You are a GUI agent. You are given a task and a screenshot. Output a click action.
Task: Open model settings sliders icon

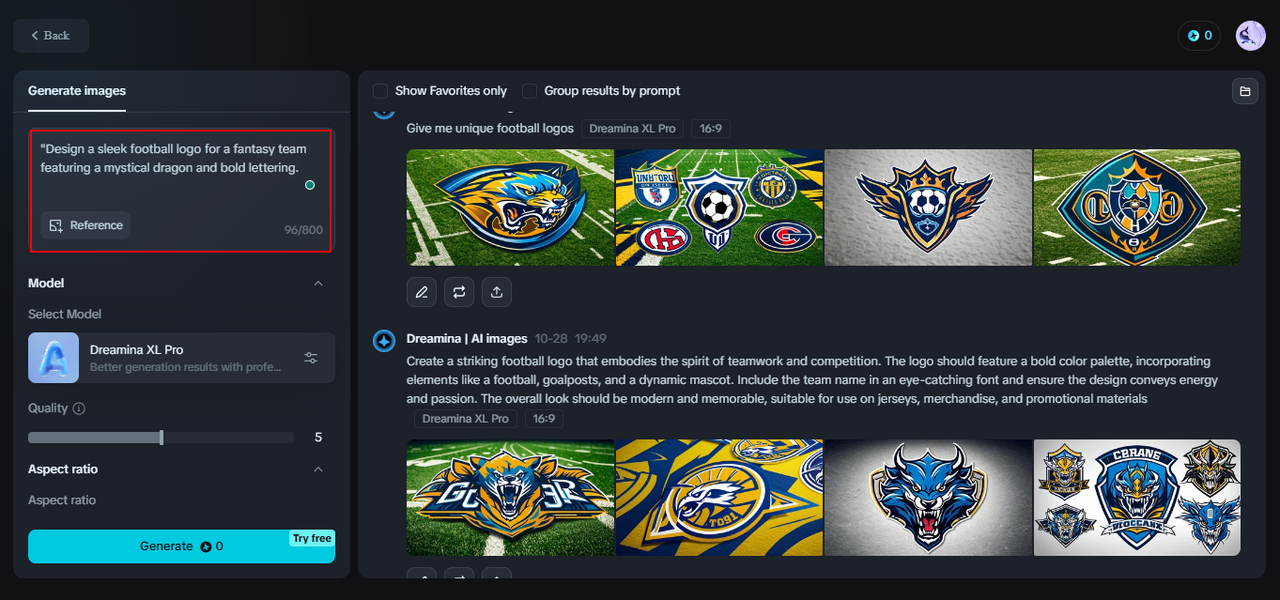(x=311, y=358)
